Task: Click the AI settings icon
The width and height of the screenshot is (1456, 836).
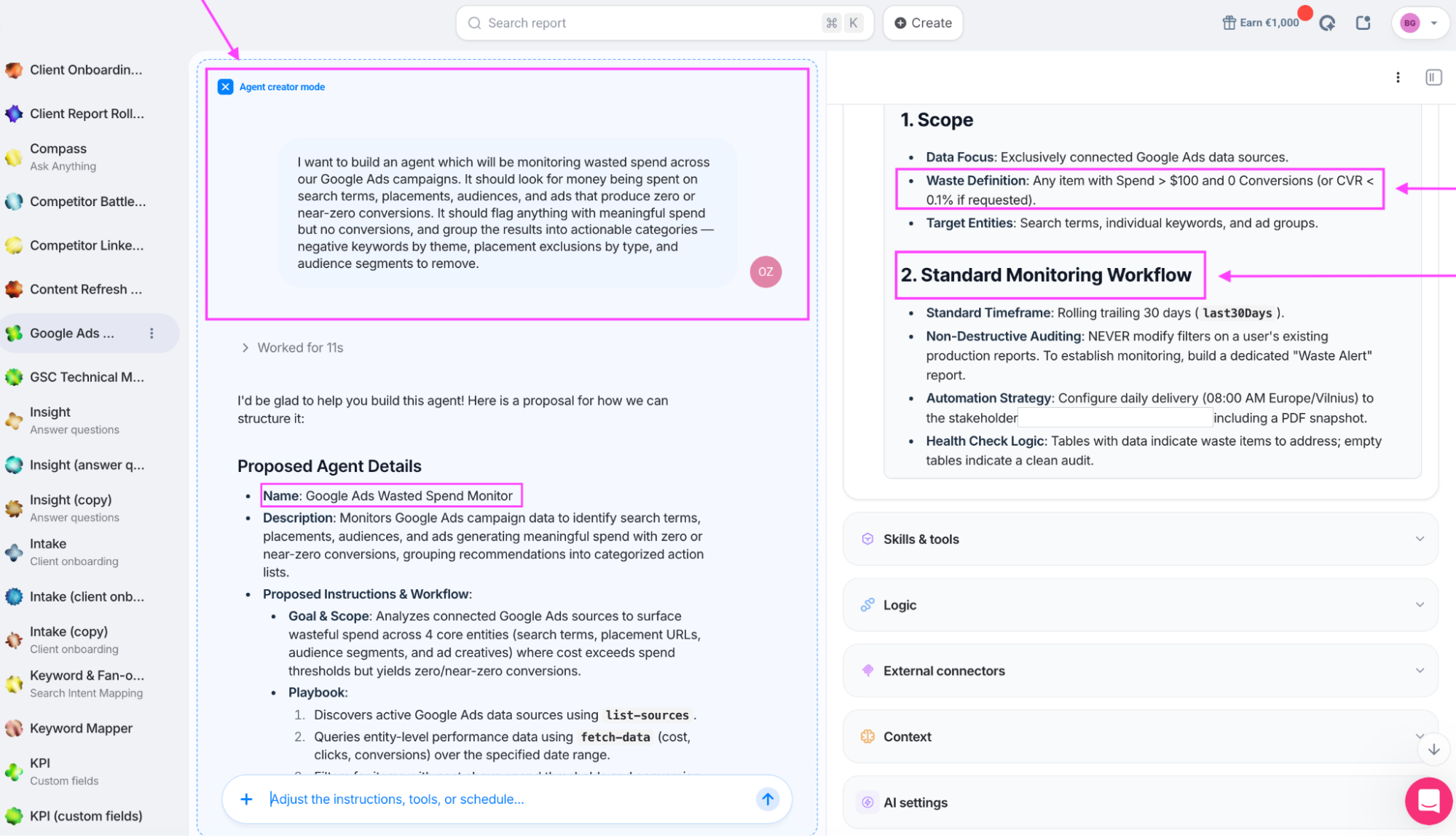Action: click(867, 803)
